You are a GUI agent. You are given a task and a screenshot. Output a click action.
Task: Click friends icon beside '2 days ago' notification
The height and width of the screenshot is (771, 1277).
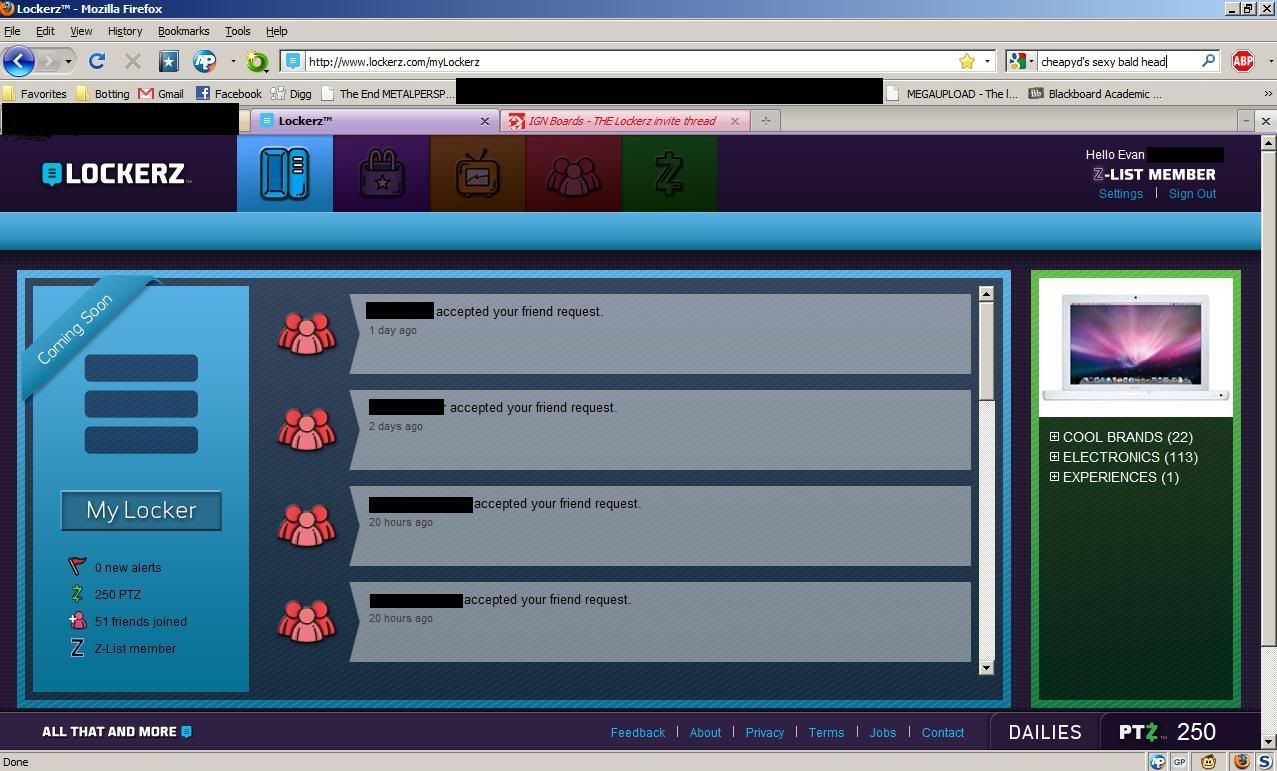coord(306,430)
